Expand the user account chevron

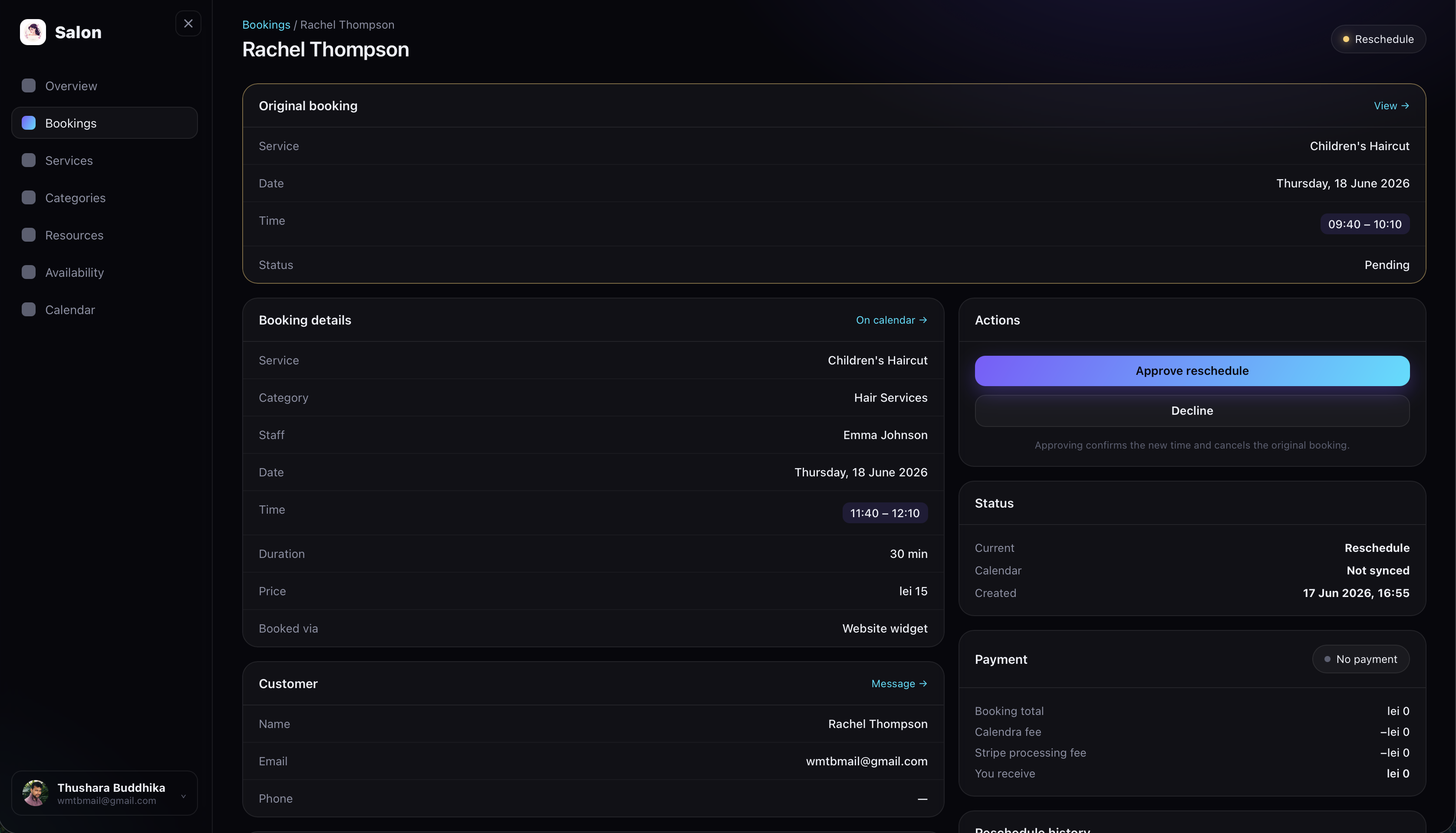[183, 796]
